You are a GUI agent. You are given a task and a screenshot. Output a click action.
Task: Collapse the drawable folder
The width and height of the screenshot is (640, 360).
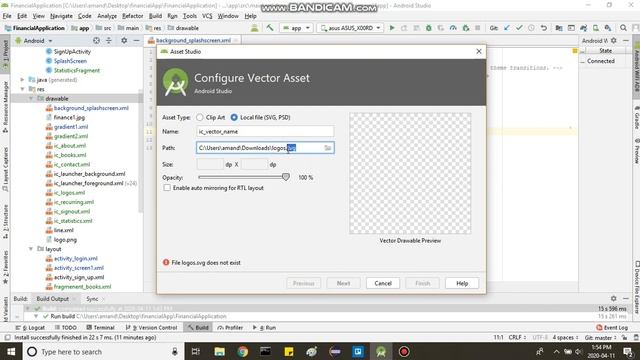[x=31, y=98]
